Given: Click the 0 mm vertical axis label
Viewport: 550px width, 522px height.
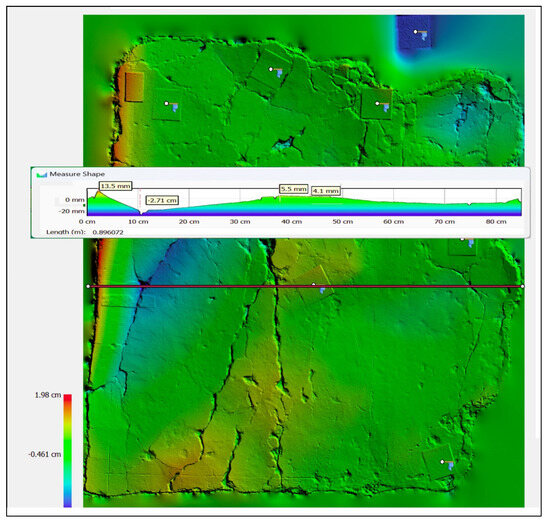Looking at the screenshot, I should [x=75, y=200].
